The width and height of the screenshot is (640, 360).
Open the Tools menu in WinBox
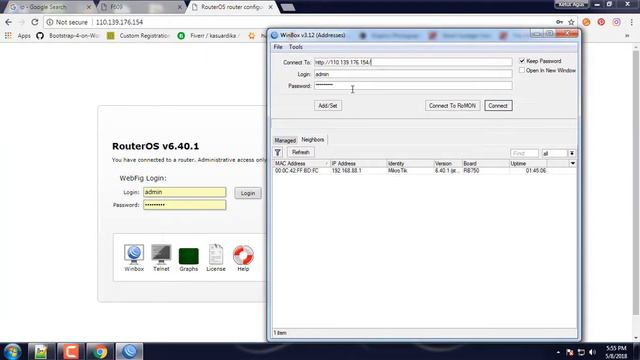(x=296, y=47)
